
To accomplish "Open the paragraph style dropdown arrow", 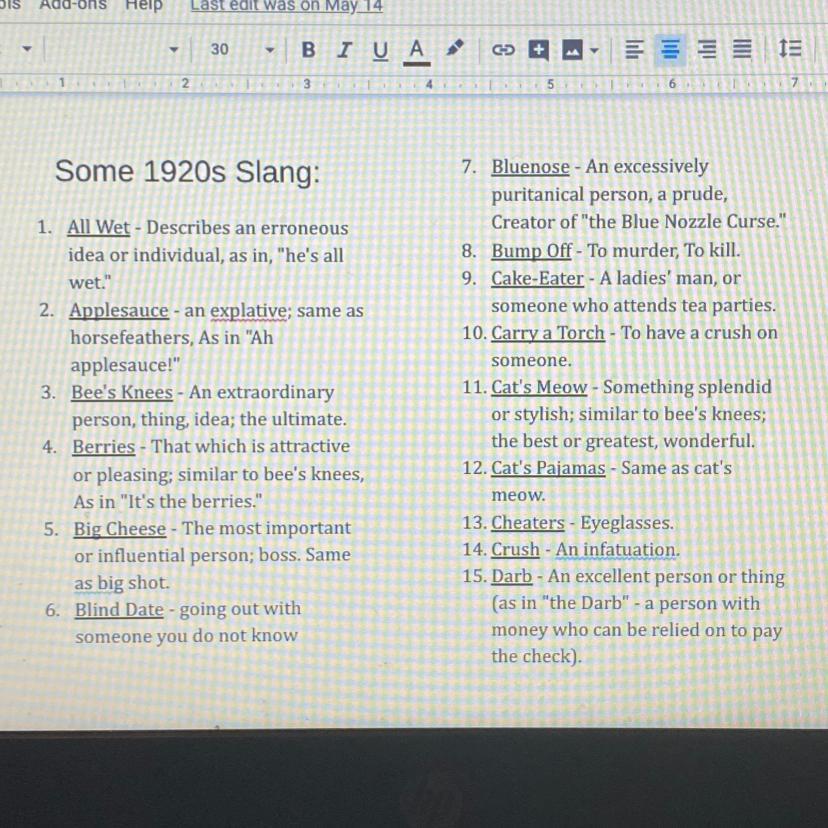I will click(27, 49).
